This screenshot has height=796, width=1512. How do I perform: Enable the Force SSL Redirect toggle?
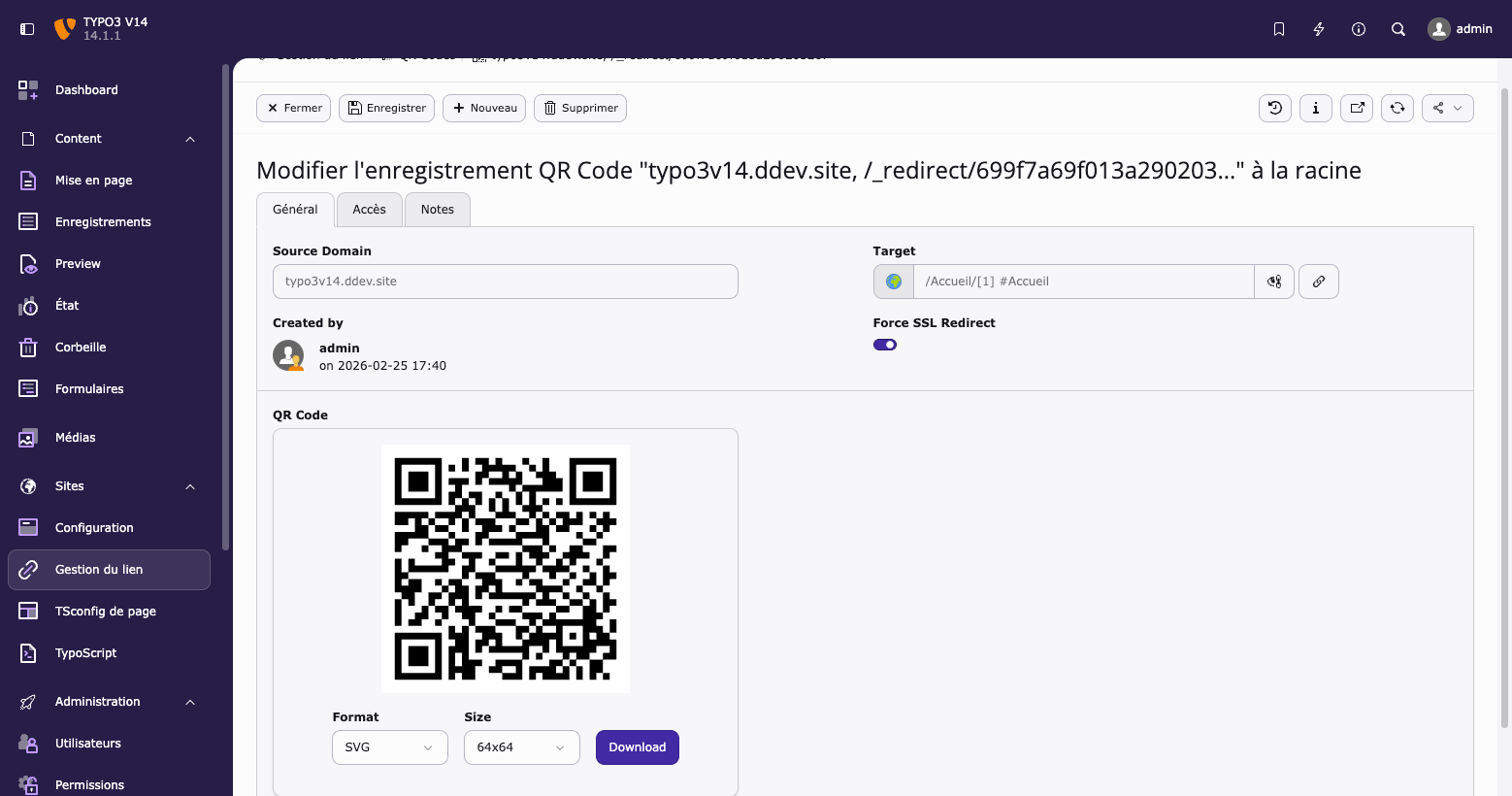pyautogui.click(x=885, y=345)
